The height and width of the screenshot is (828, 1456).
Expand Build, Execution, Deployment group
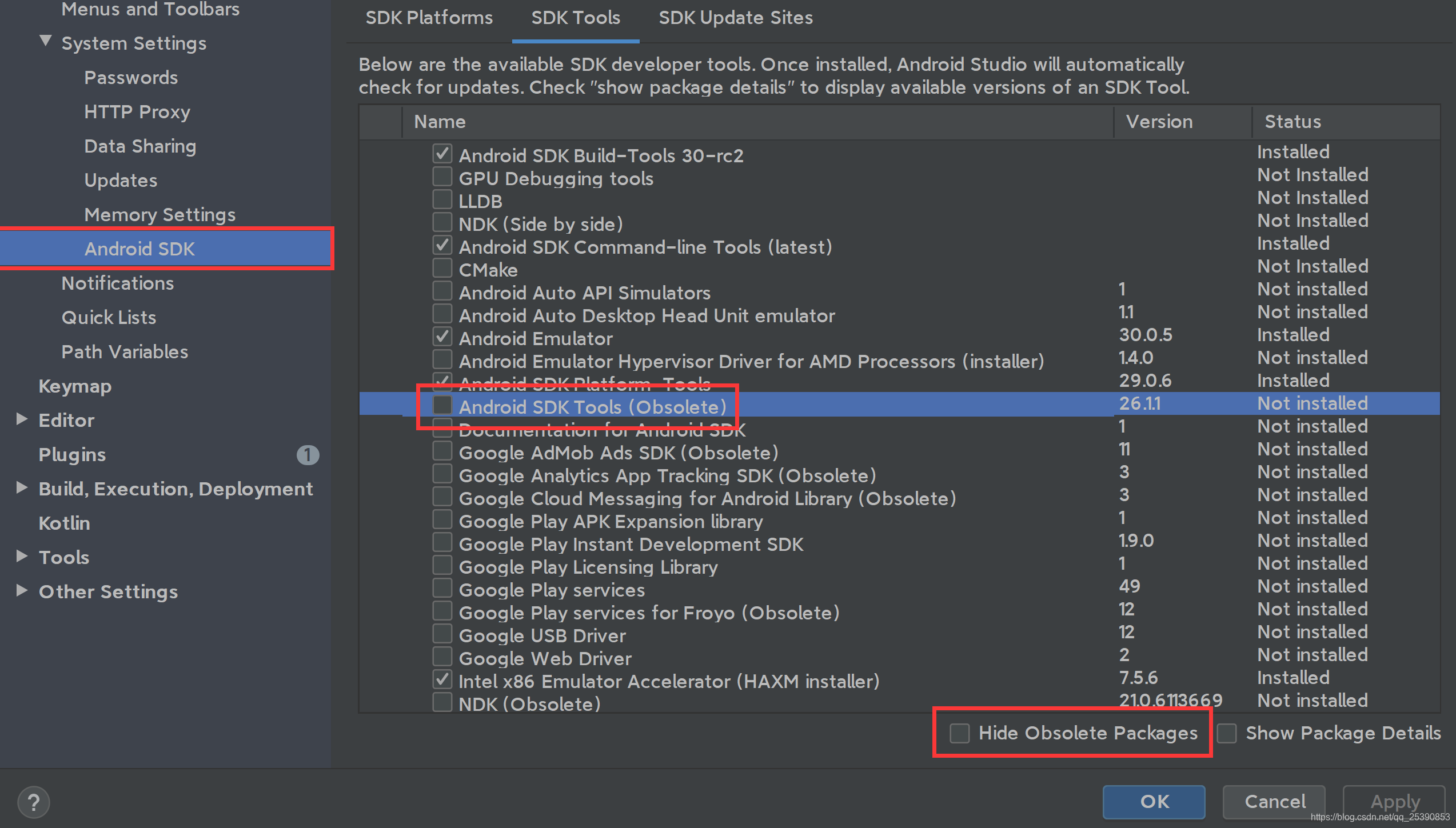point(22,487)
